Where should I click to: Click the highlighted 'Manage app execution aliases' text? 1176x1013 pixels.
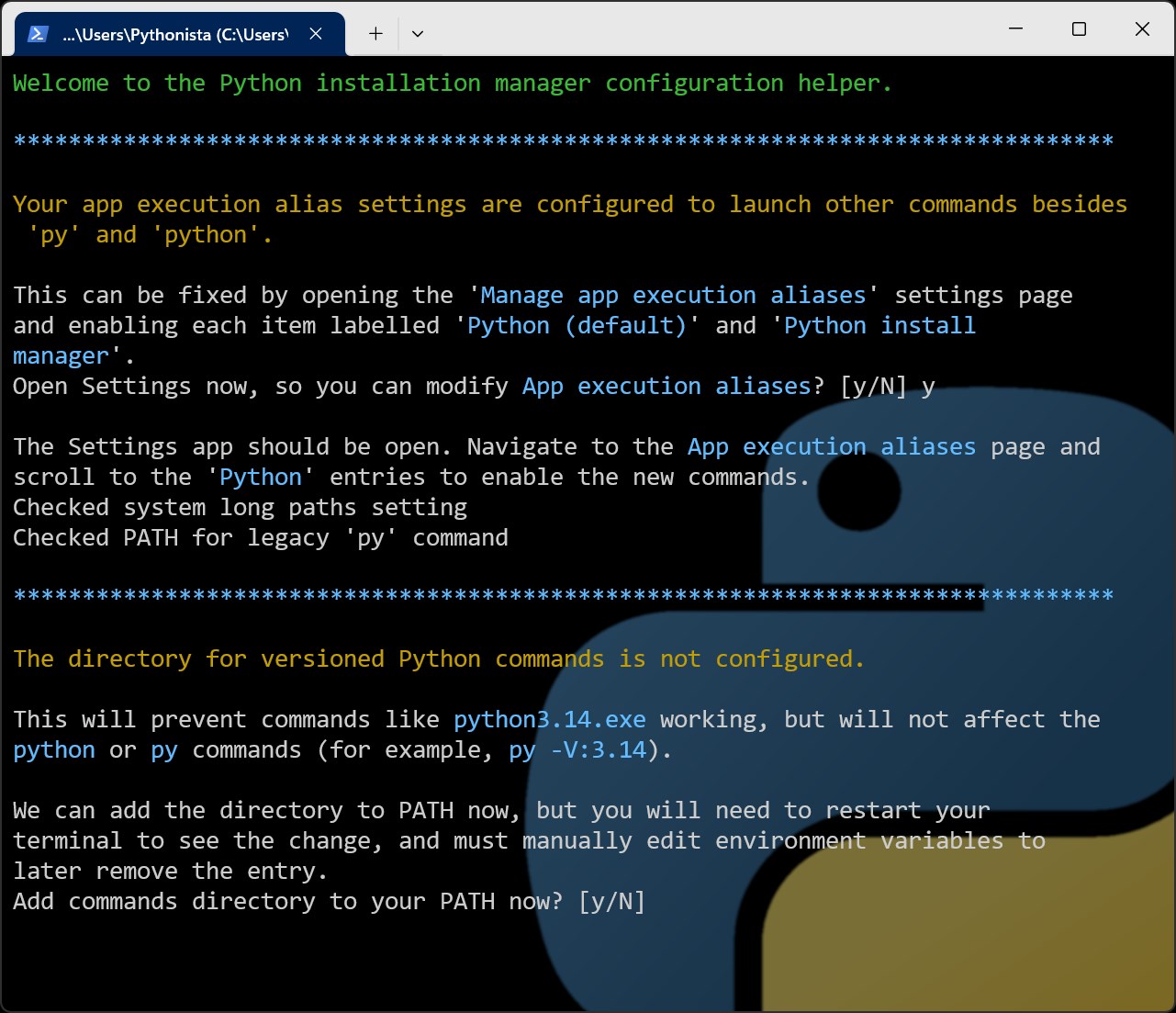667,295
